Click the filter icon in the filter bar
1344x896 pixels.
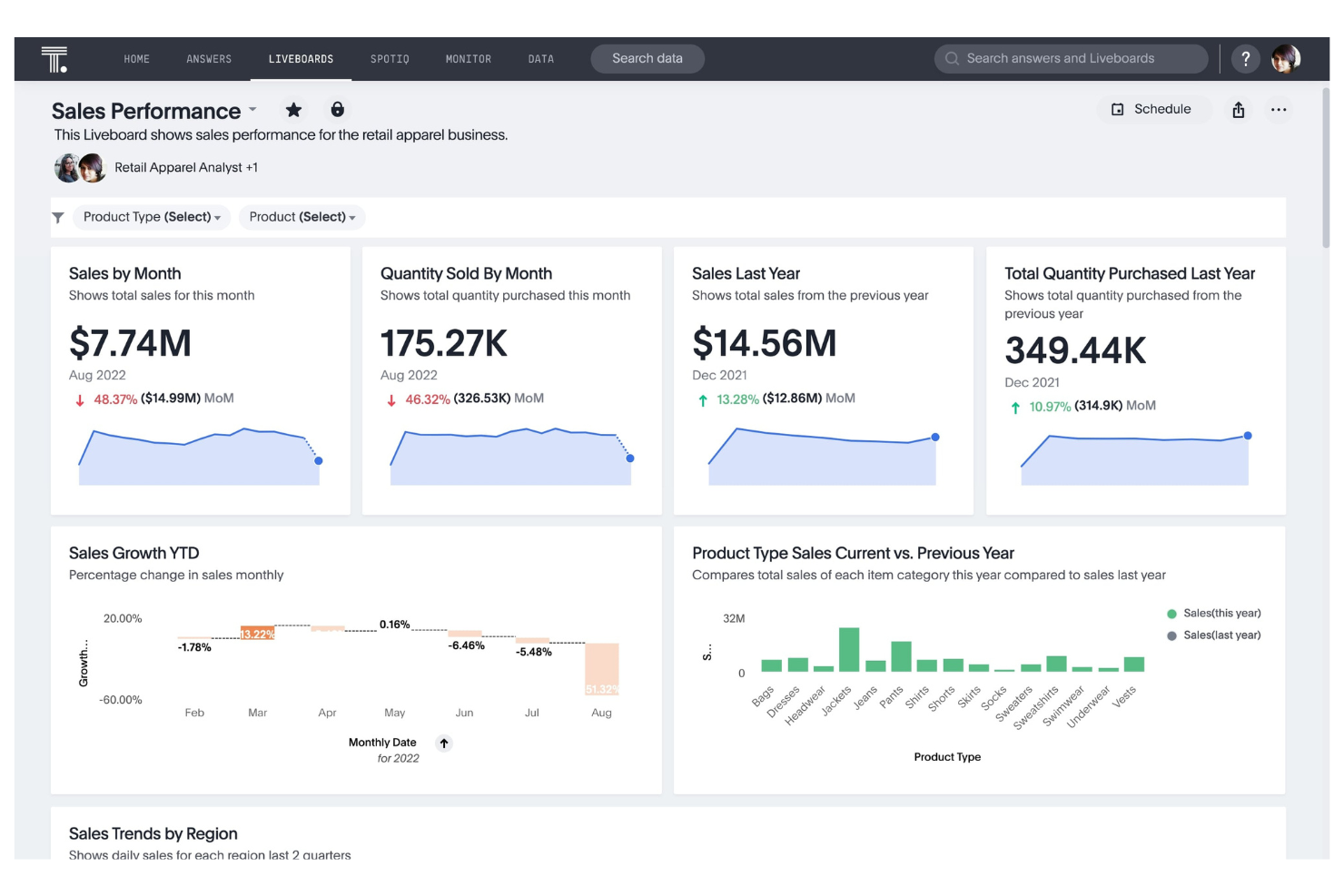pos(58,217)
